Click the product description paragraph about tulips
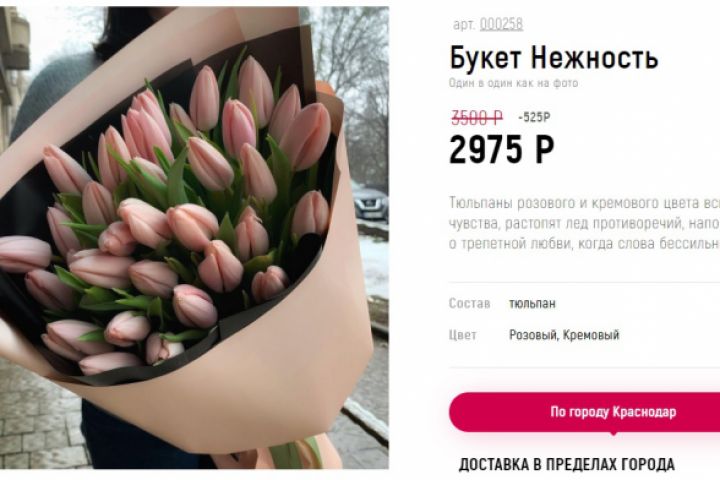The width and height of the screenshot is (720, 480). (x=584, y=223)
